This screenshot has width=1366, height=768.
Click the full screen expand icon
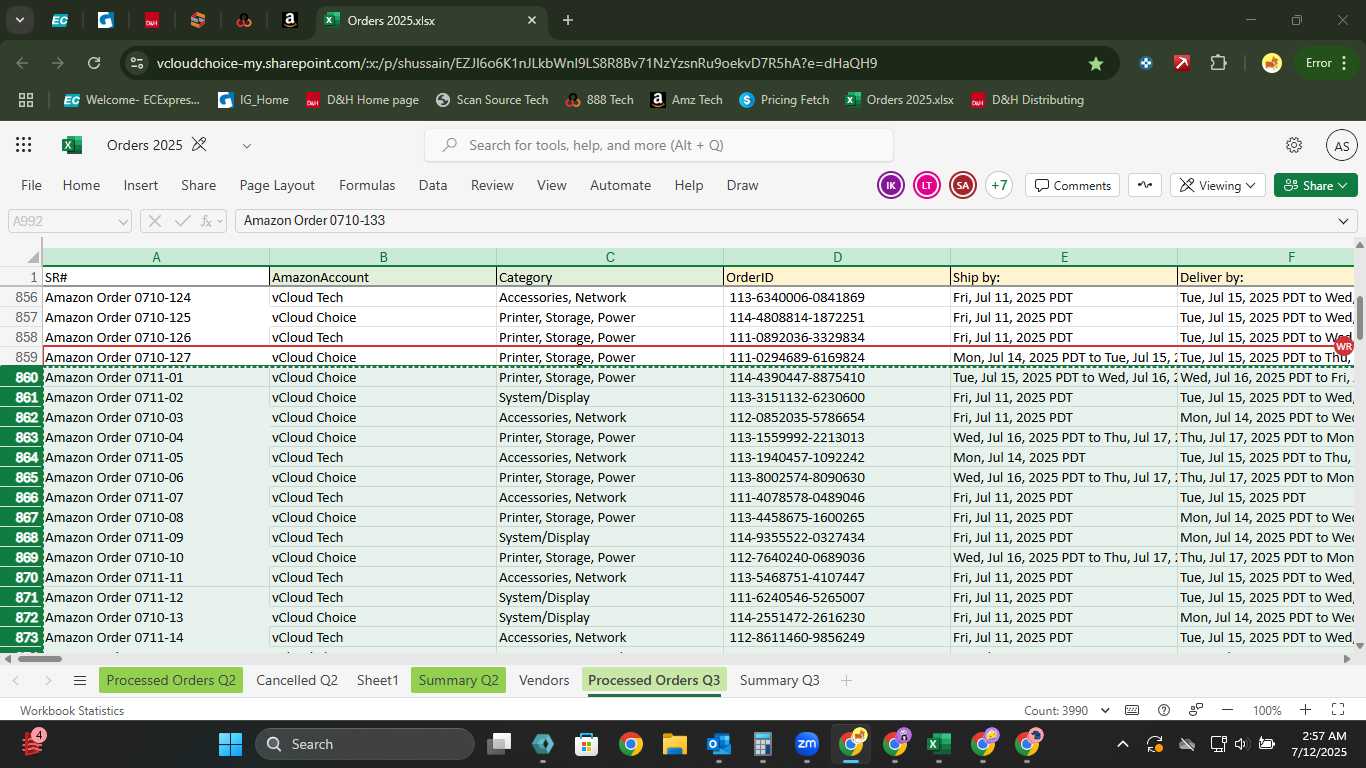1338,710
